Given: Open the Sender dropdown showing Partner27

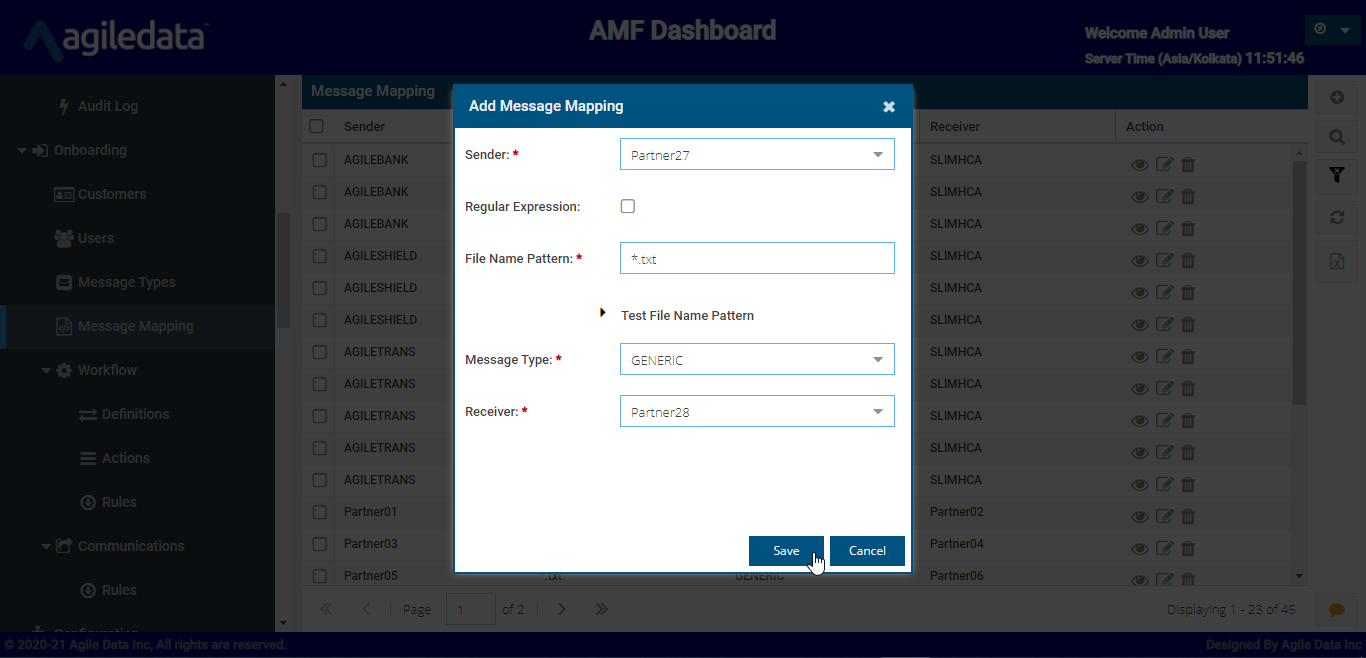Looking at the screenshot, I should [x=757, y=155].
